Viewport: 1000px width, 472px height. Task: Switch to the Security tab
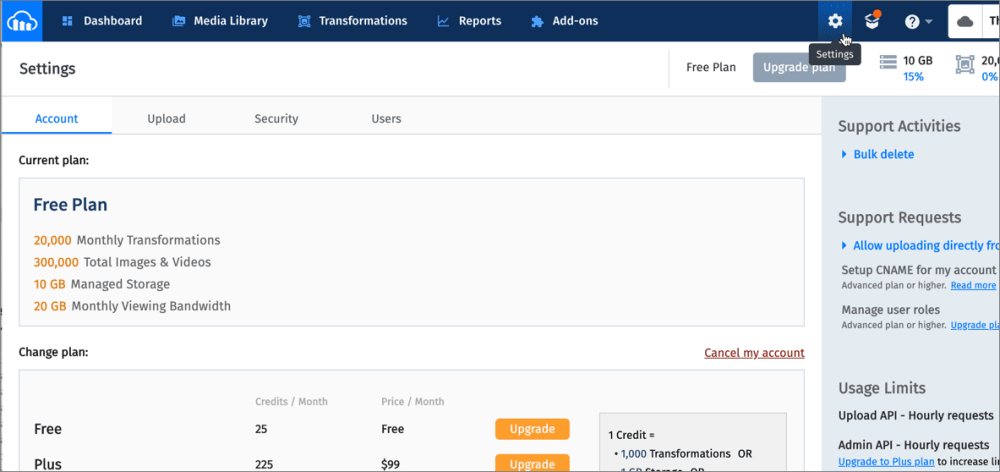(276, 119)
